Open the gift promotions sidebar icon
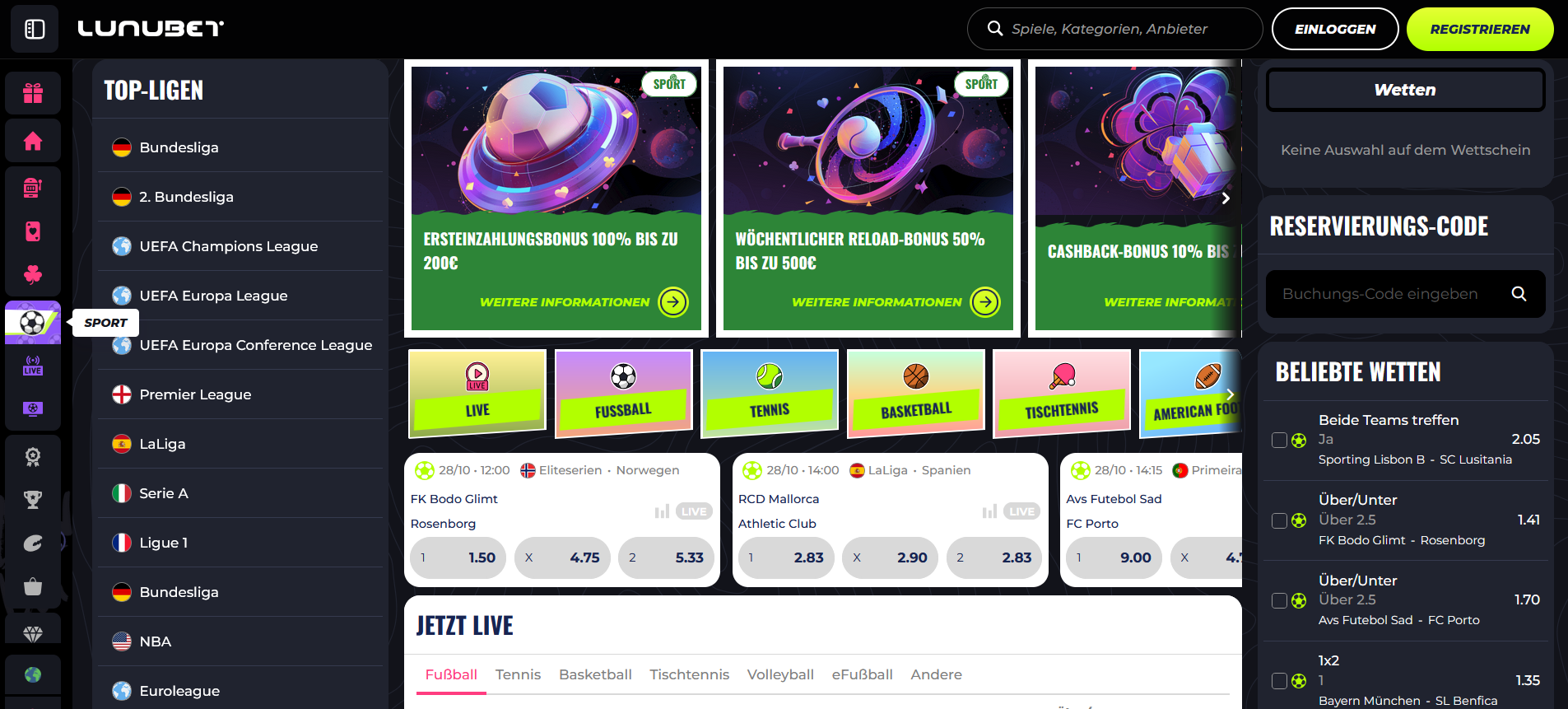This screenshot has height=709, width=1568. pyautogui.click(x=33, y=93)
